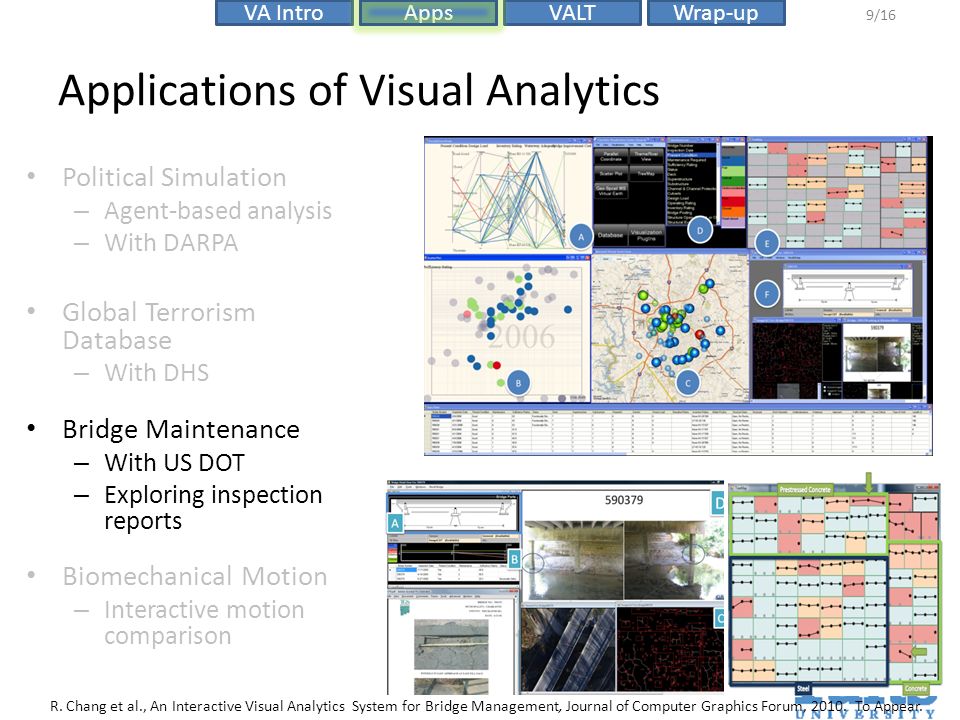Select the highlighted Present Condition attribute row

coord(690,155)
